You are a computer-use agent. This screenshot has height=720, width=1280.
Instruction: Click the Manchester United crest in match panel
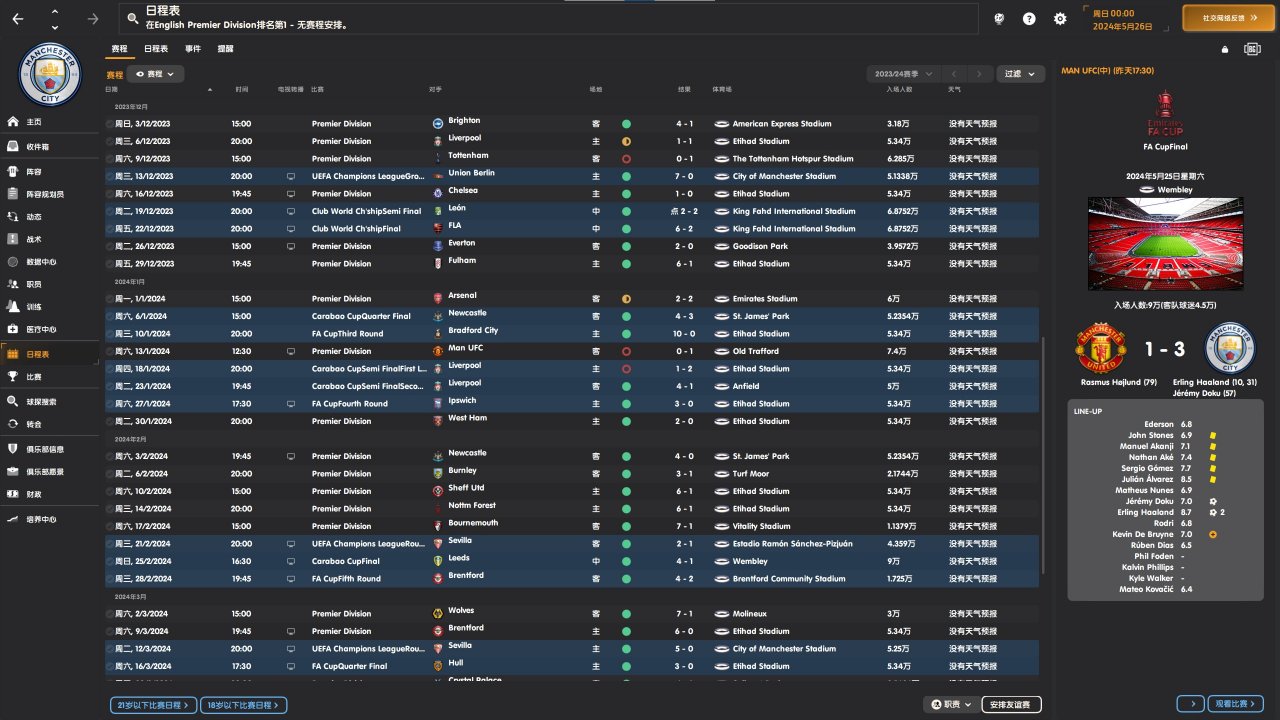coord(1100,348)
